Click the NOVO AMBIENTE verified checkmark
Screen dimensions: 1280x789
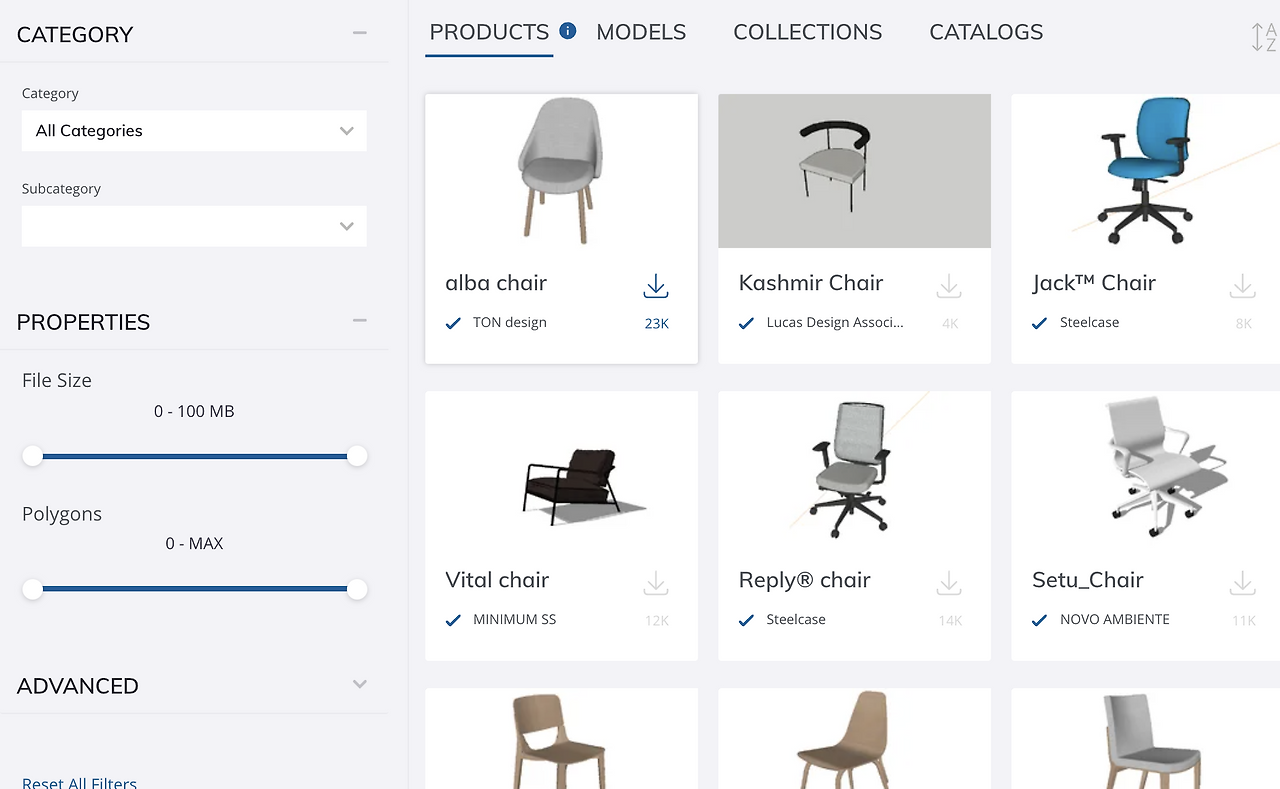coord(1040,620)
